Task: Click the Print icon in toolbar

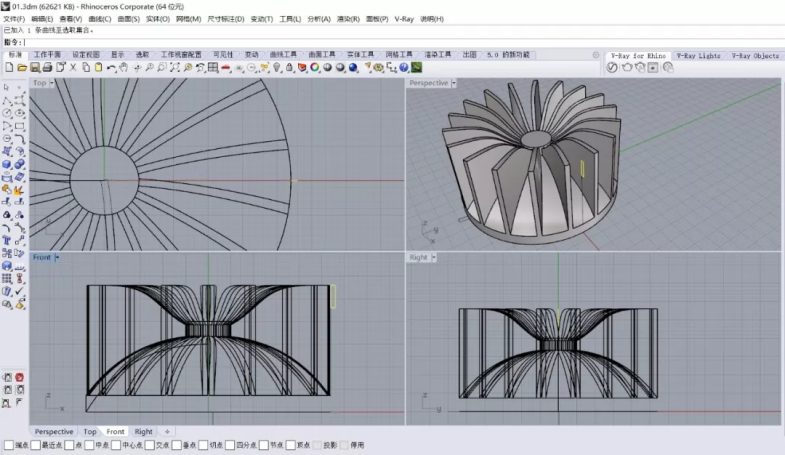Action: pyautogui.click(x=46, y=68)
